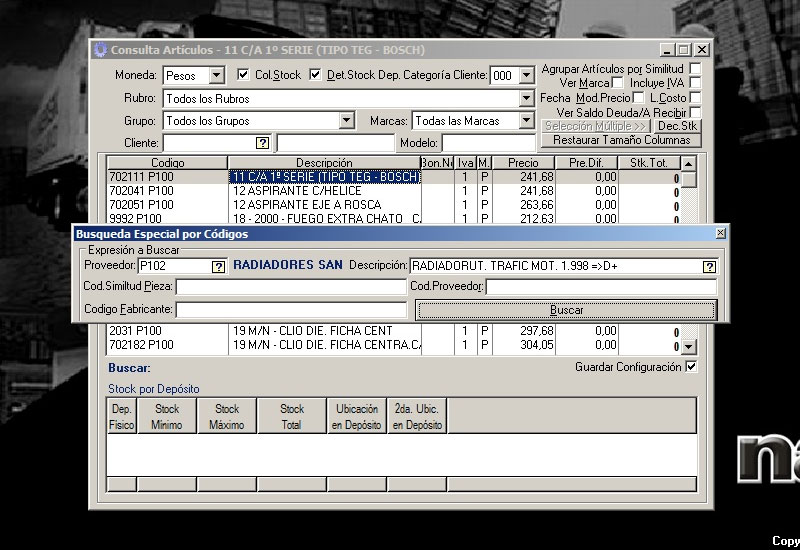Click the Cliente lookup question-mark icon
Viewport: 800px width, 550px height.
point(262,143)
